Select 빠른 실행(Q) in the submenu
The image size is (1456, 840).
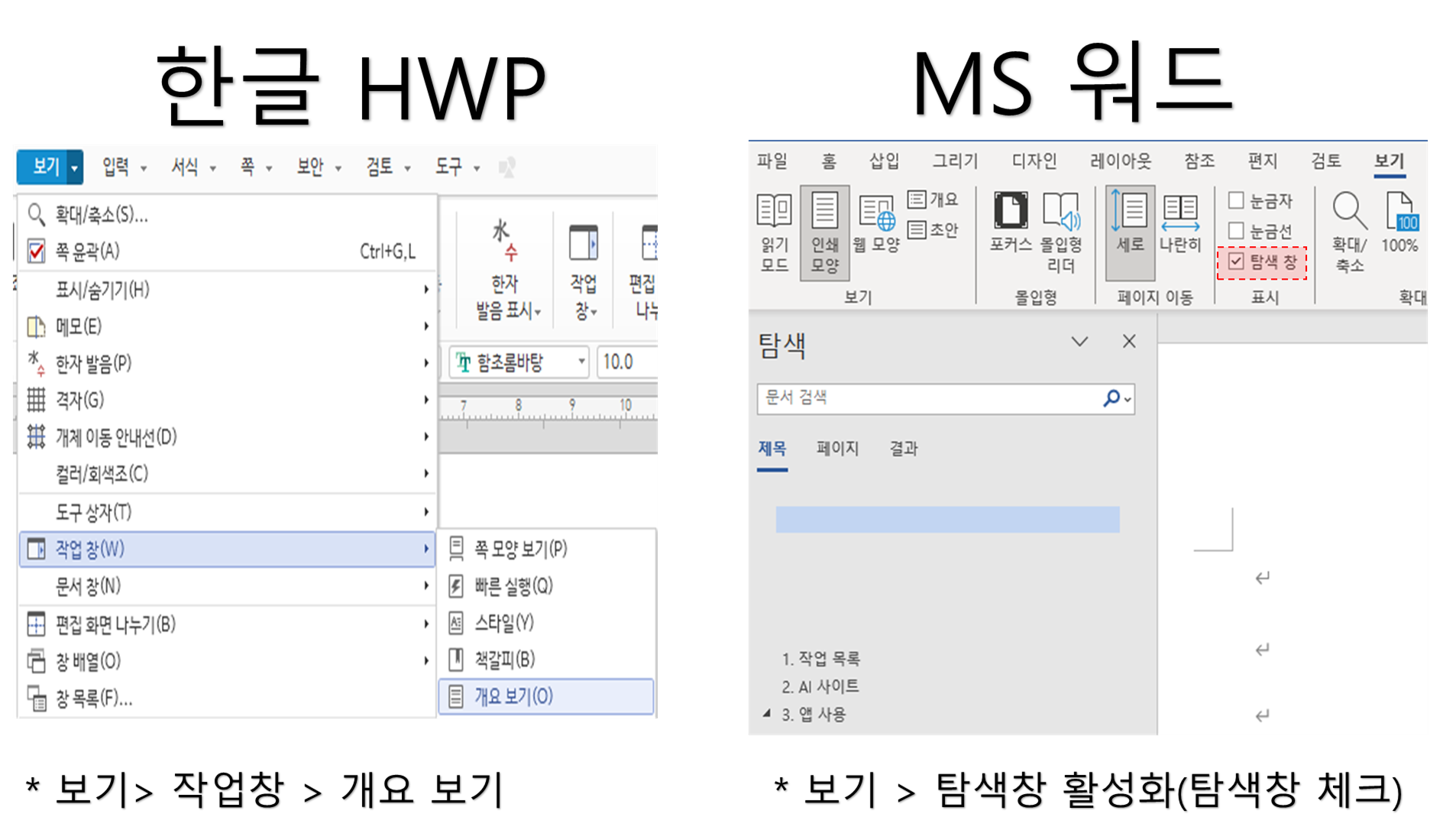point(547,586)
